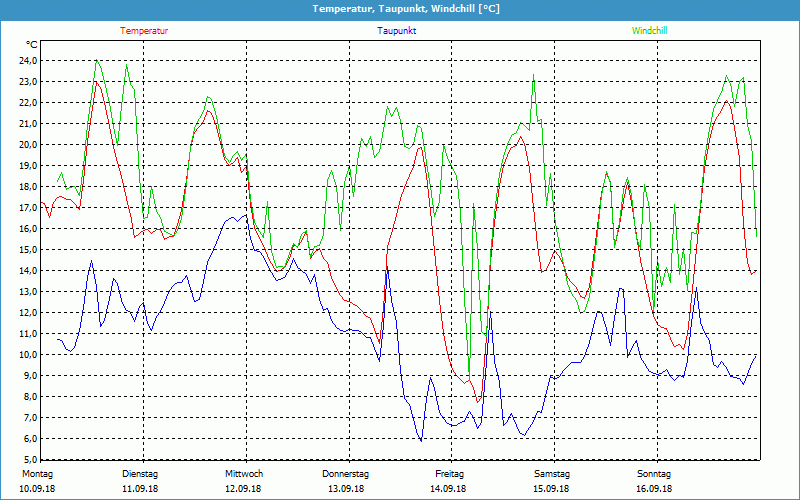Click the red Temperatur legend label
Viewport: 800px width, 500px height.
(x=144, y=31)
